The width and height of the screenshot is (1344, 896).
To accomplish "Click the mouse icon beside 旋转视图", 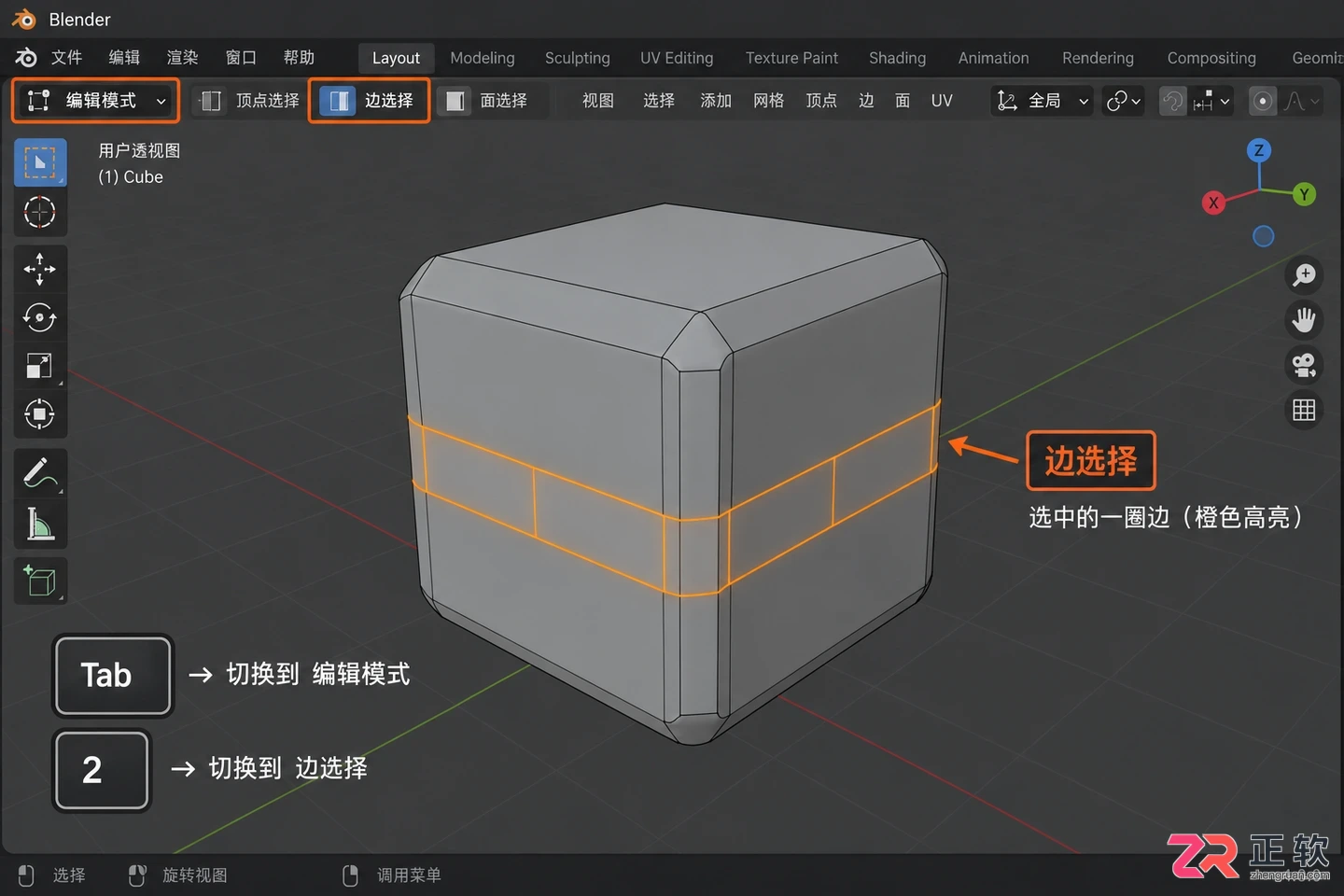I will 137,875.
